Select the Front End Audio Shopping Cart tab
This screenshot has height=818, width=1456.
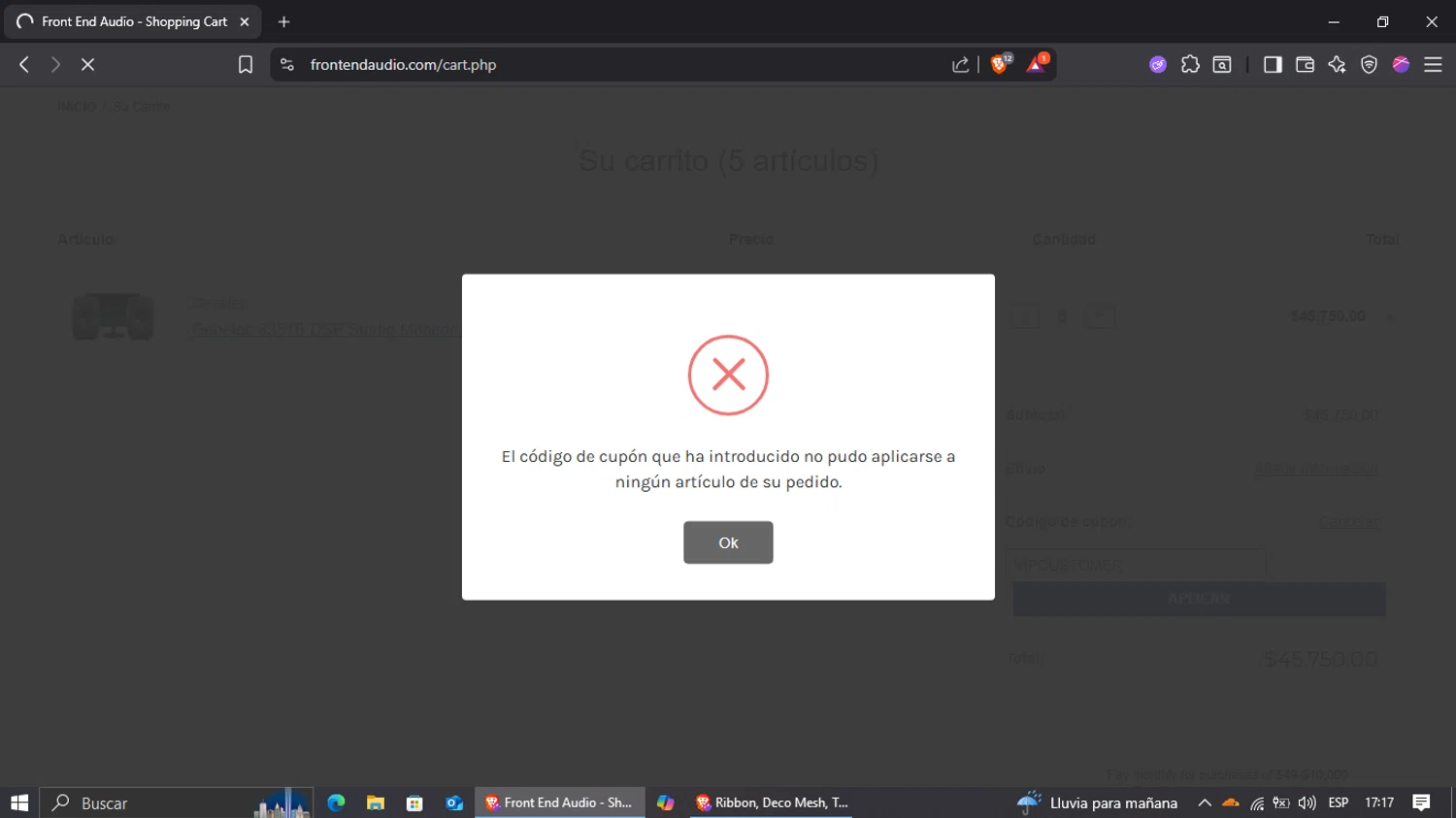[x=133, y=21]
